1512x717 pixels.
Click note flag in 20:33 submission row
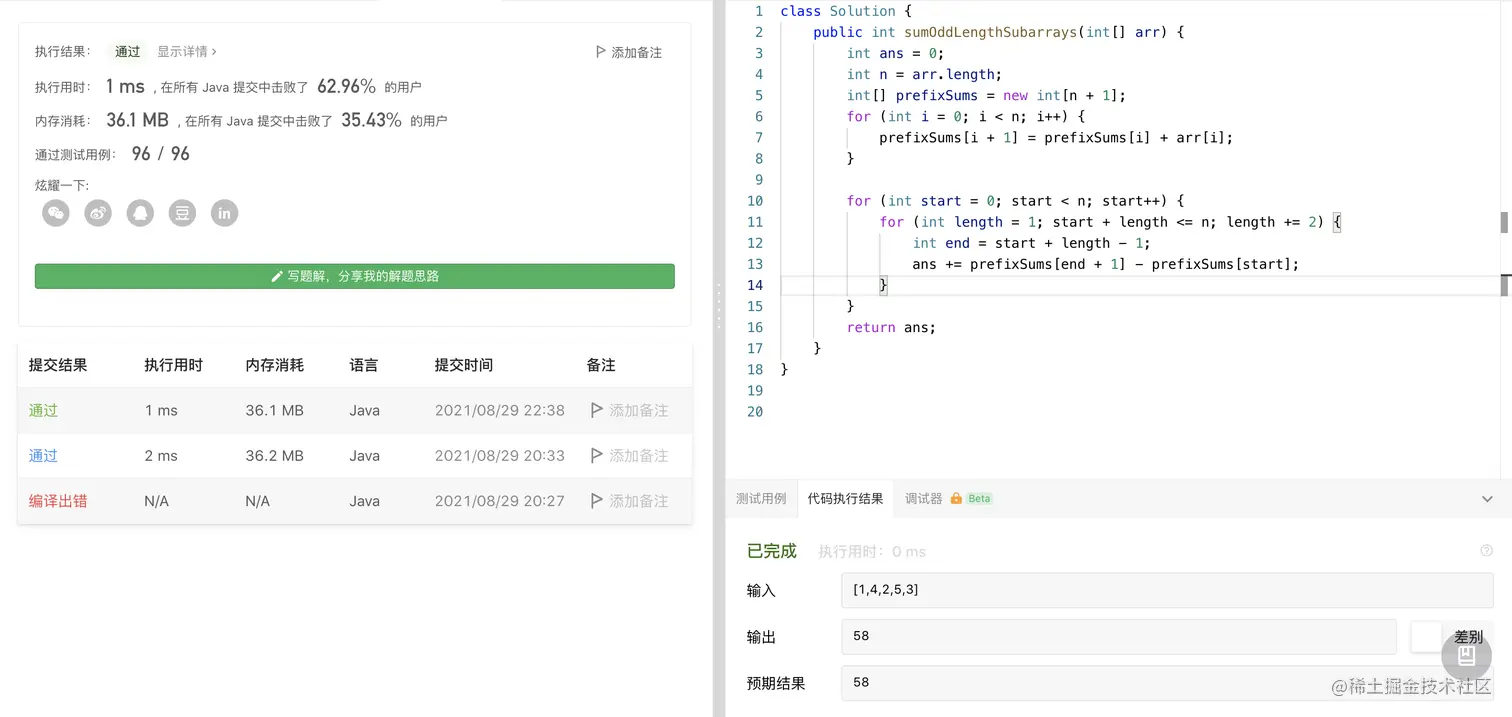[597, 455]
